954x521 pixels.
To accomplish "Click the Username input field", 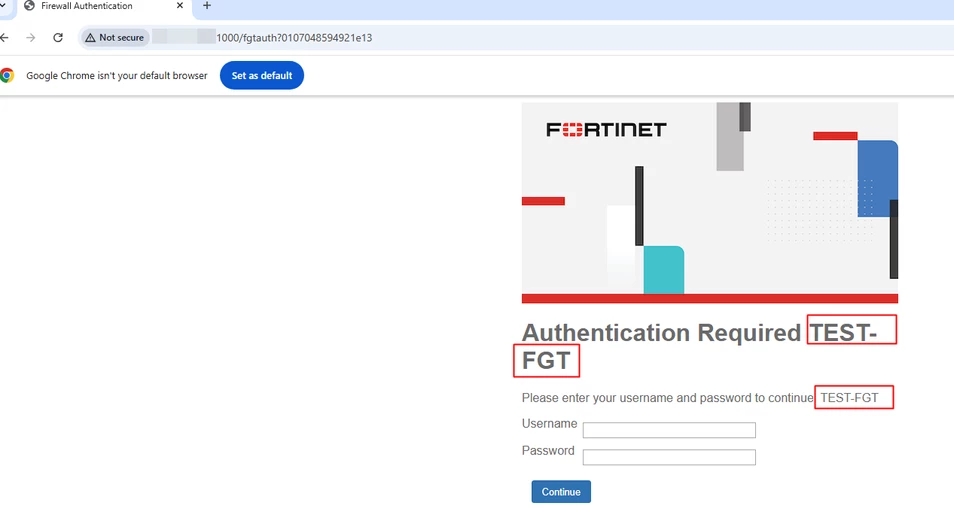I will coord(669,430).
